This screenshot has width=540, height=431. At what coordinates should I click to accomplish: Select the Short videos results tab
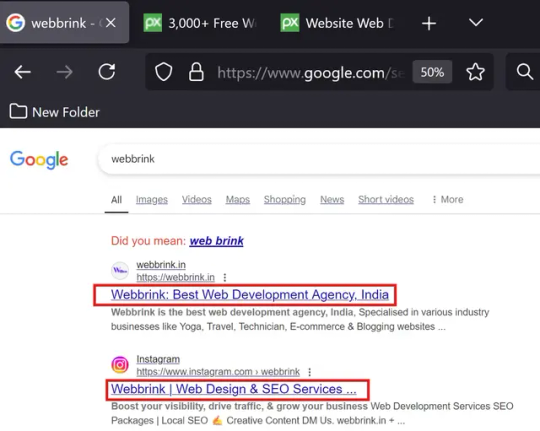pos(386,199)
